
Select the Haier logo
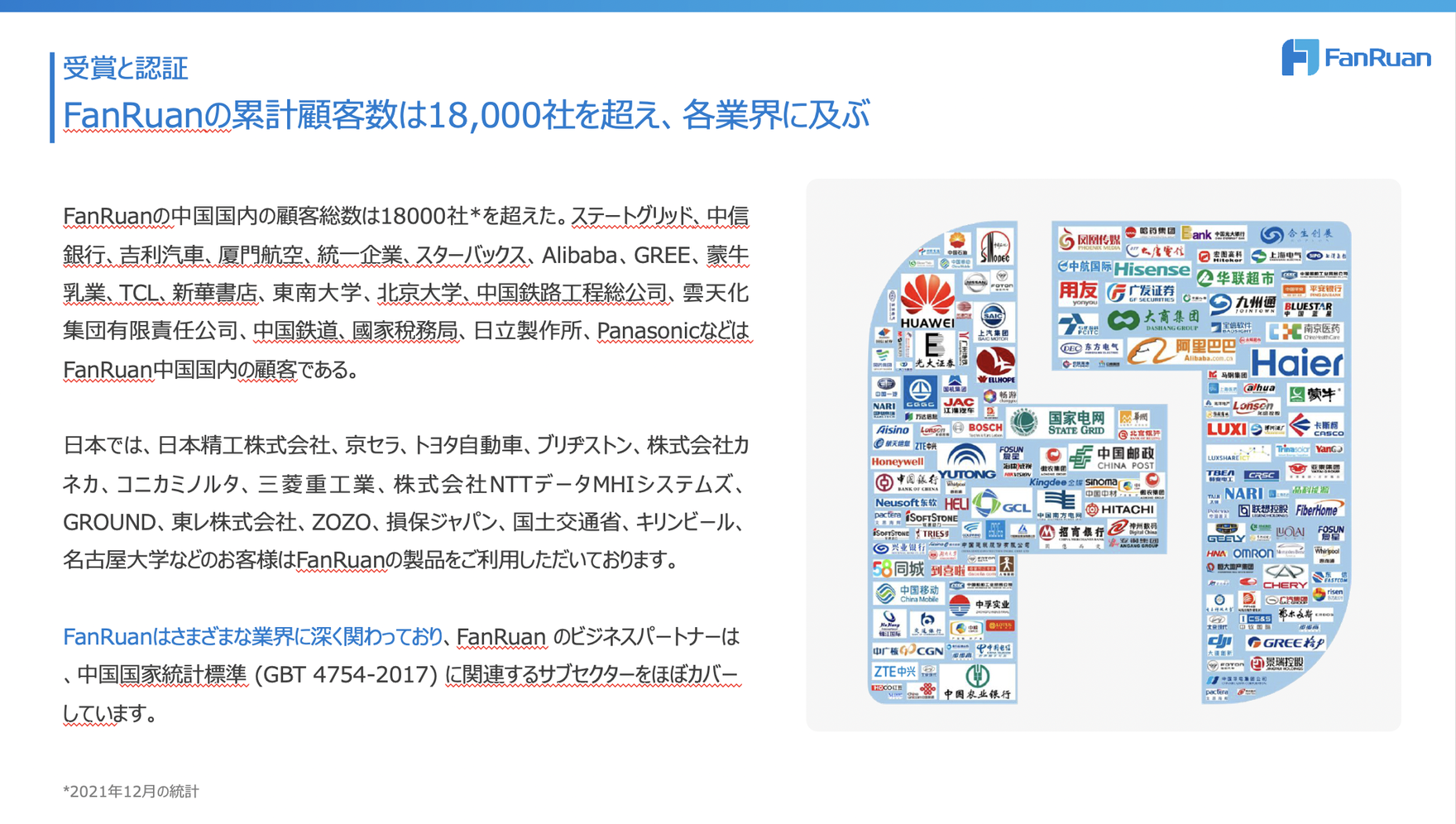[x=1296, y=363]
